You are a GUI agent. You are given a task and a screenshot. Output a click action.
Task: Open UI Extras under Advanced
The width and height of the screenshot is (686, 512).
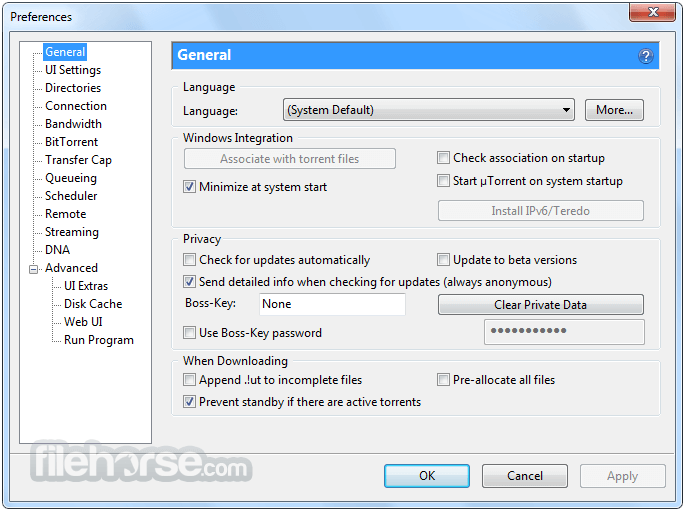[x=86, y=286]
